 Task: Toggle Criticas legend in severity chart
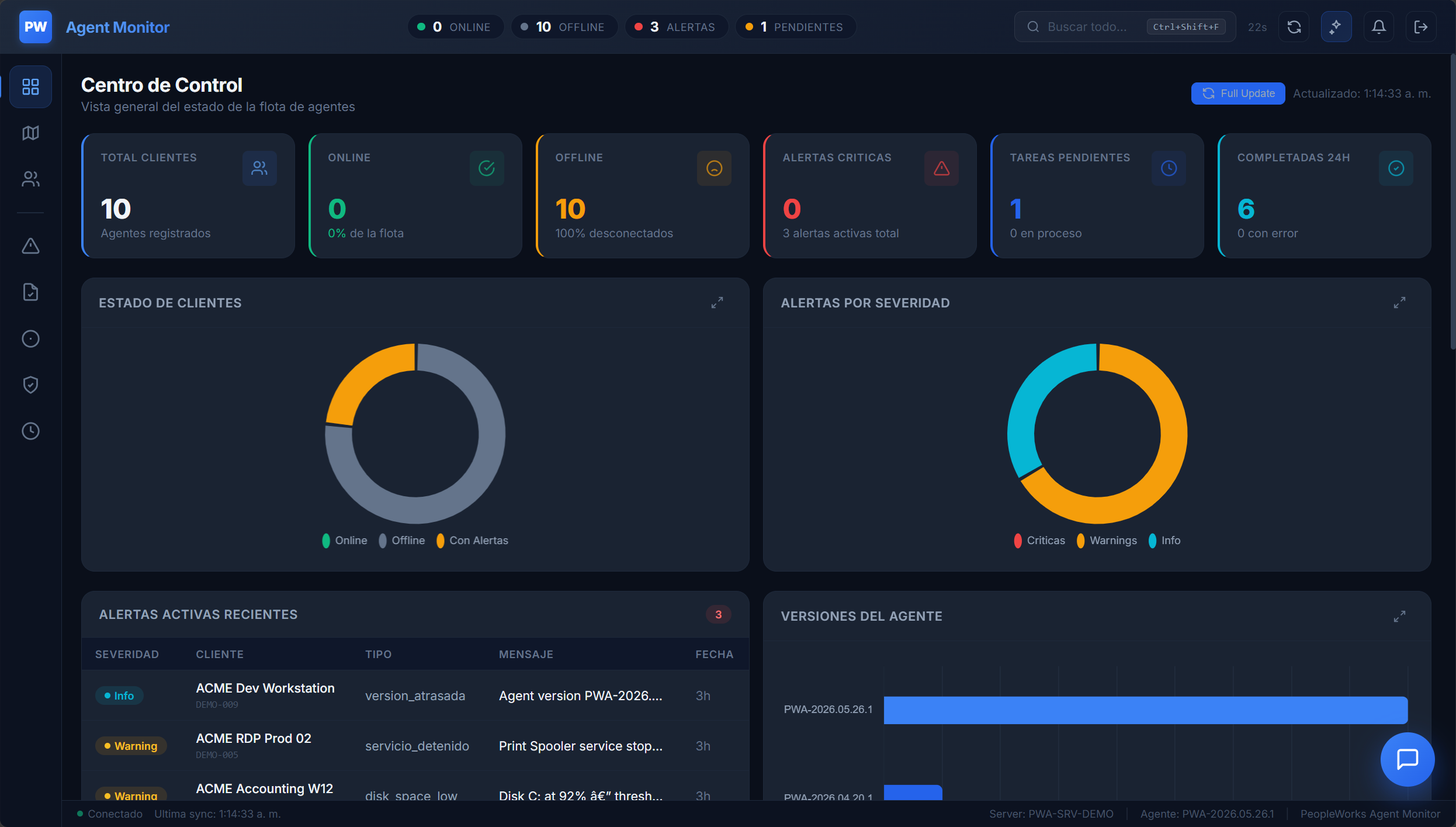click(1039, 541)
